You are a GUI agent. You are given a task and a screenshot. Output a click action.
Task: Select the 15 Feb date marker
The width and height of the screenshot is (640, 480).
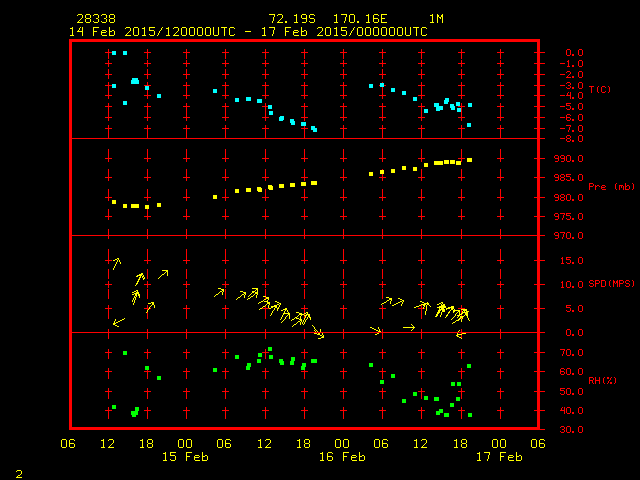click(x=185, y=456)
